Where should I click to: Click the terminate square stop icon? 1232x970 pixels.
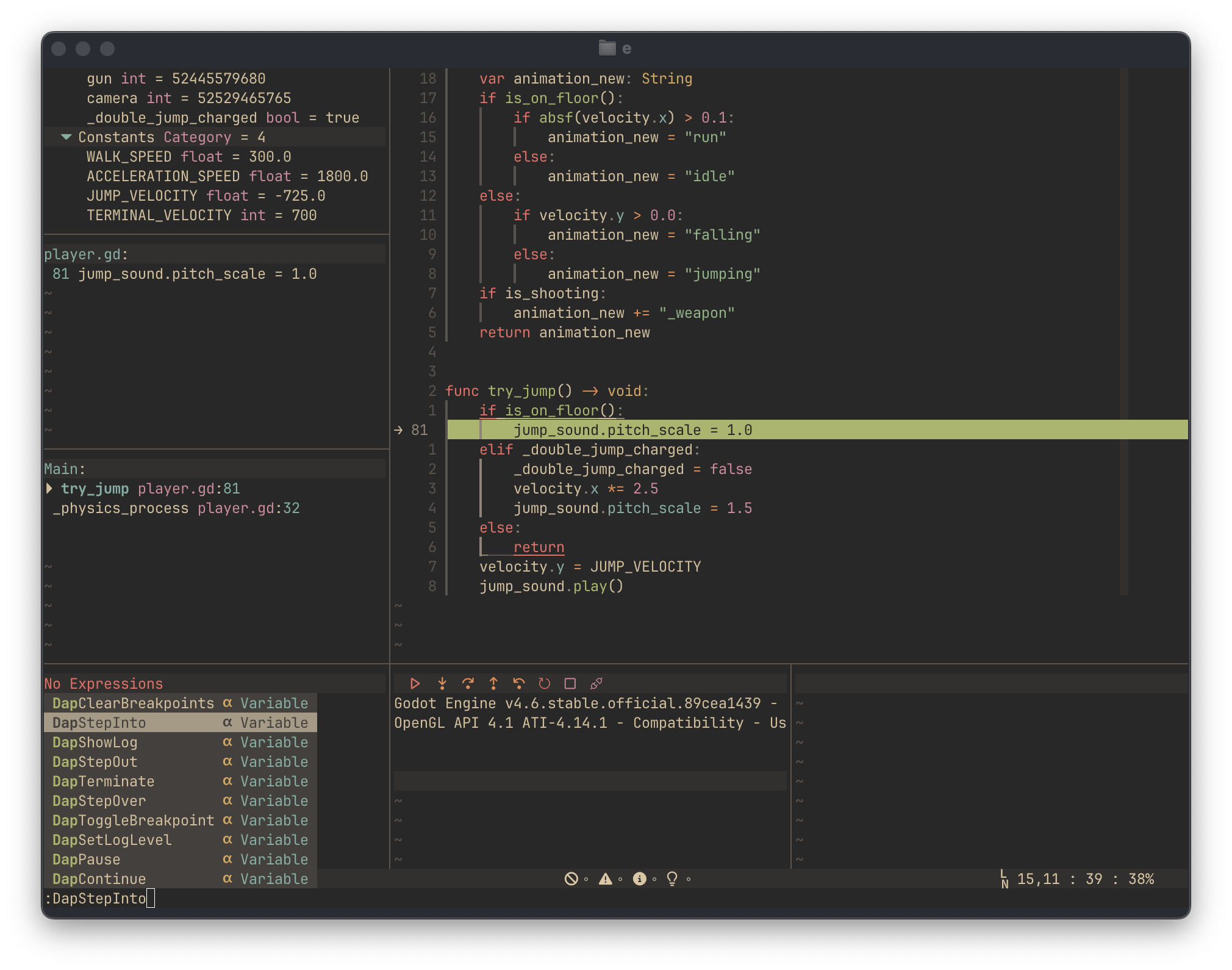tap(570, 683)
